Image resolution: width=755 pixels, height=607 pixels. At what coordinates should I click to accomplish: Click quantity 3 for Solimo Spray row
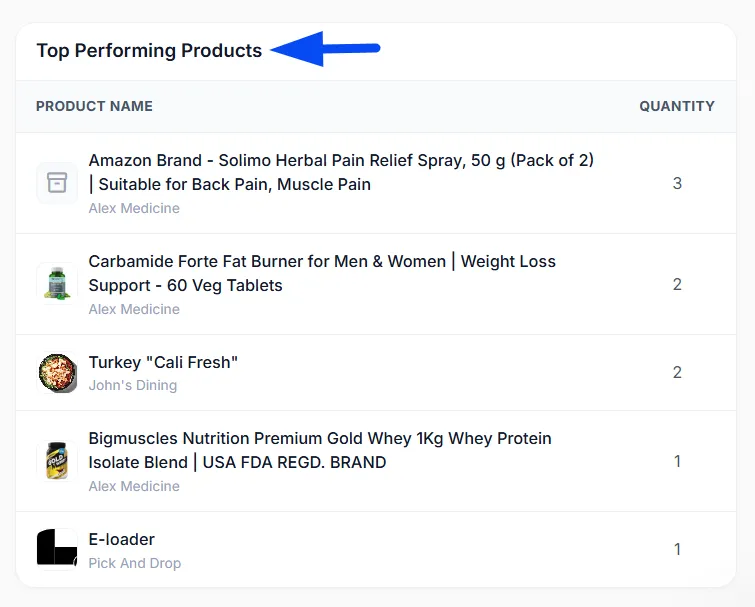click(x=677, y=183)
